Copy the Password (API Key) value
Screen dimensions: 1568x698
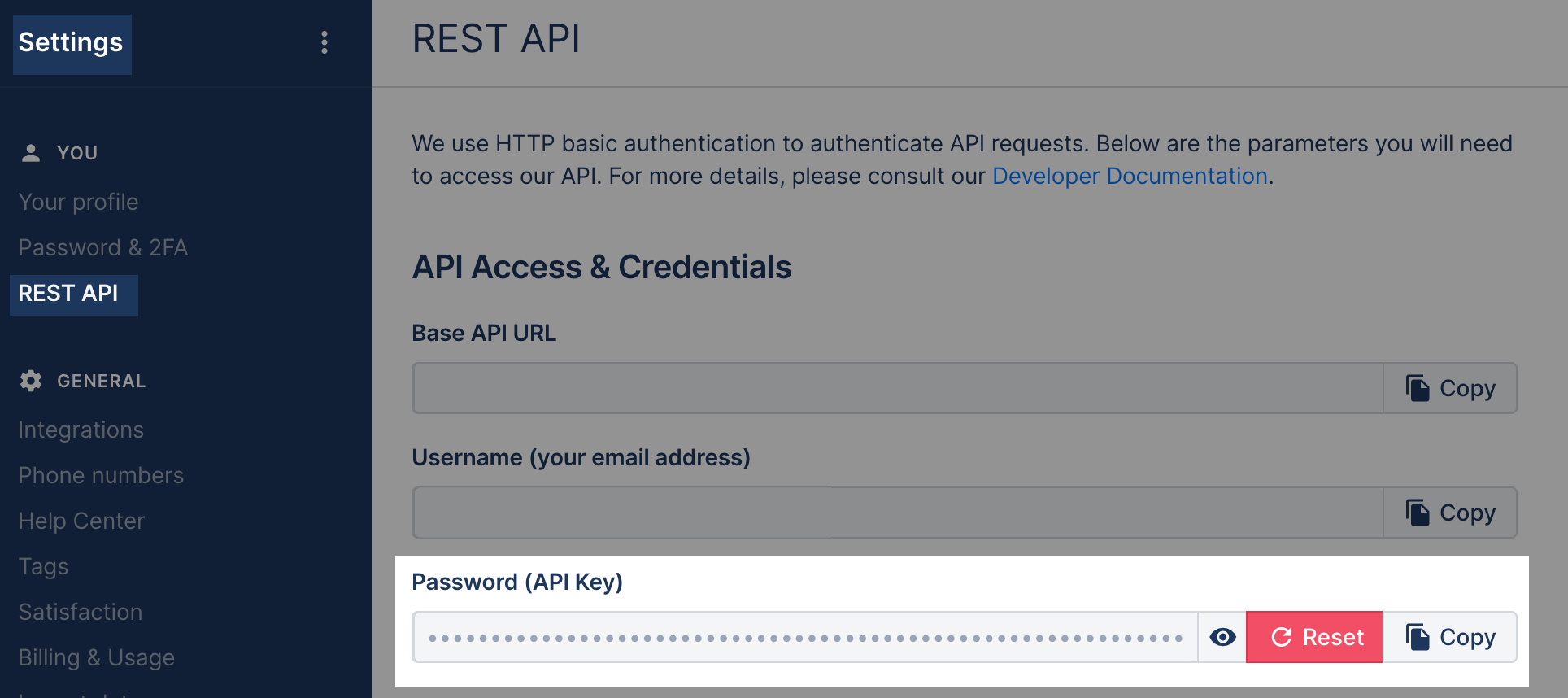[x=1450, y=637]
